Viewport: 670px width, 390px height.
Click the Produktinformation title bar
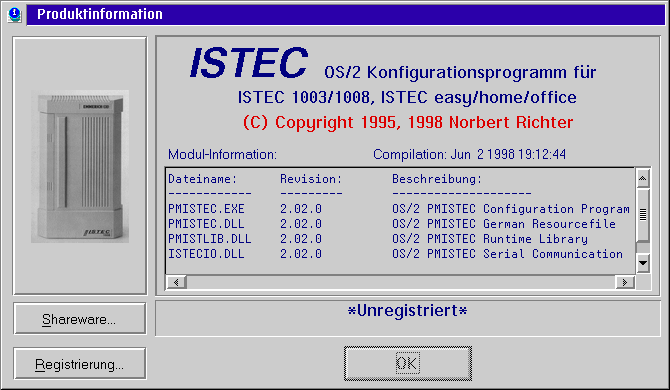[345, 14]
